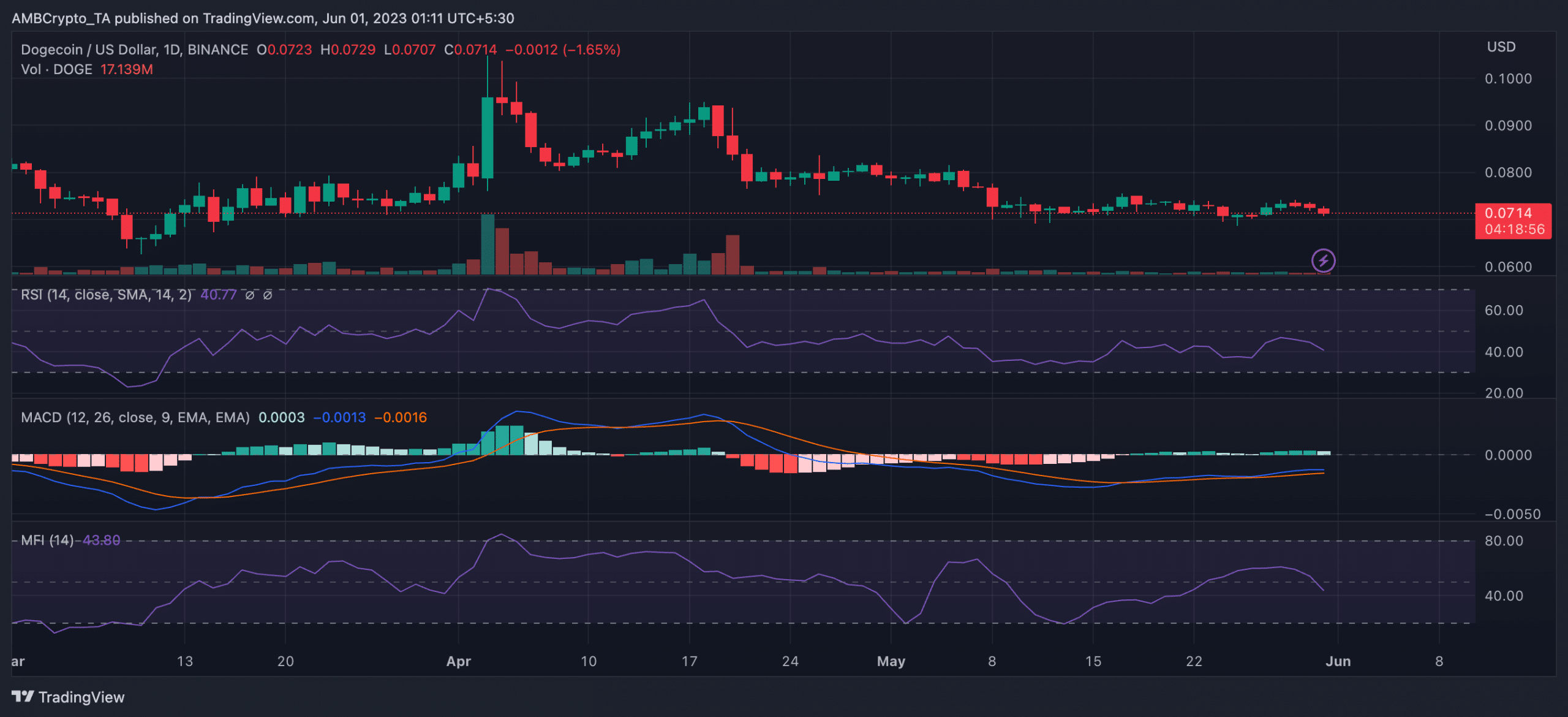Screen dimensions: 1568x717
Task: Click the 0.1000 price axis label
Action: [x=1508, y=78]
